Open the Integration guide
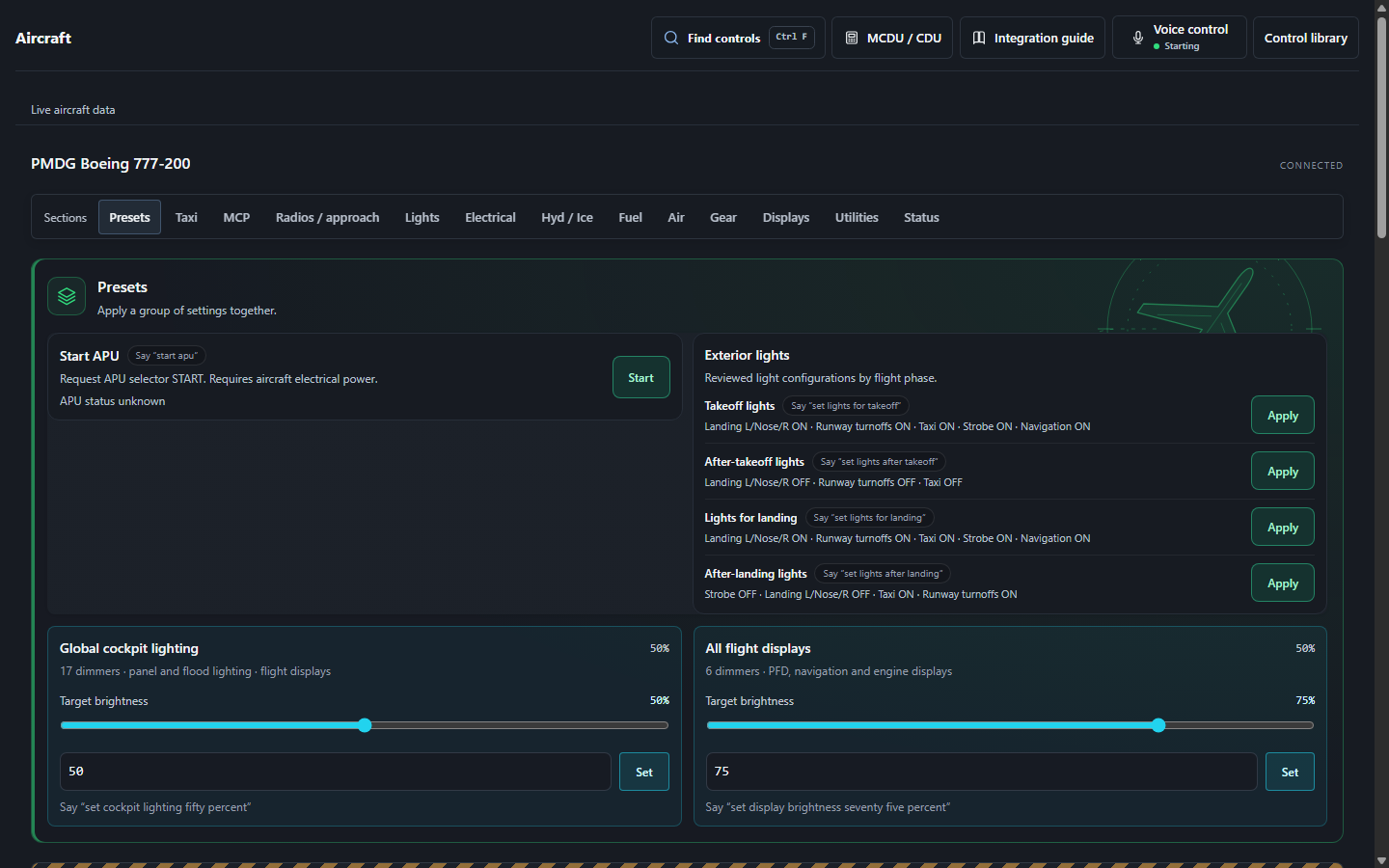The height and width of the screenshot is (868, 1389). click(1032, 38)
